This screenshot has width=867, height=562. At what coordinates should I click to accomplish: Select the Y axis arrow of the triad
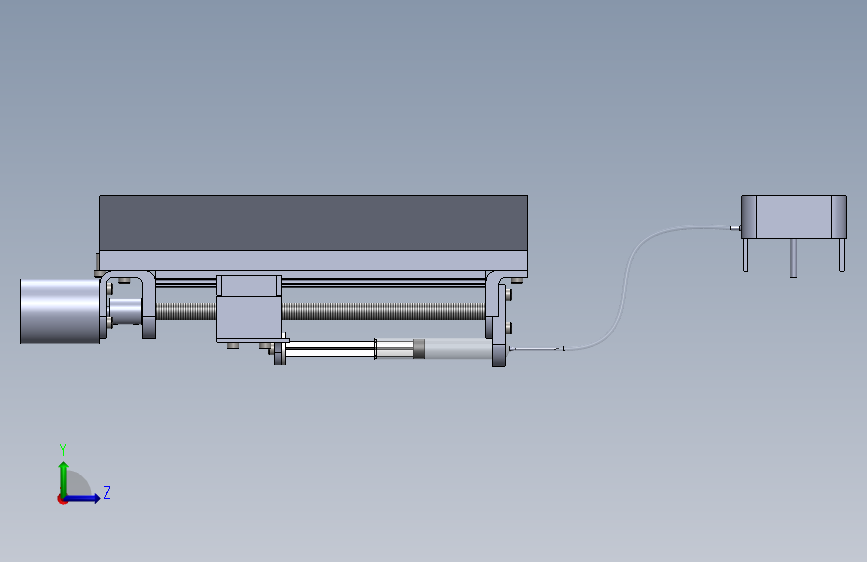(64, 478)
